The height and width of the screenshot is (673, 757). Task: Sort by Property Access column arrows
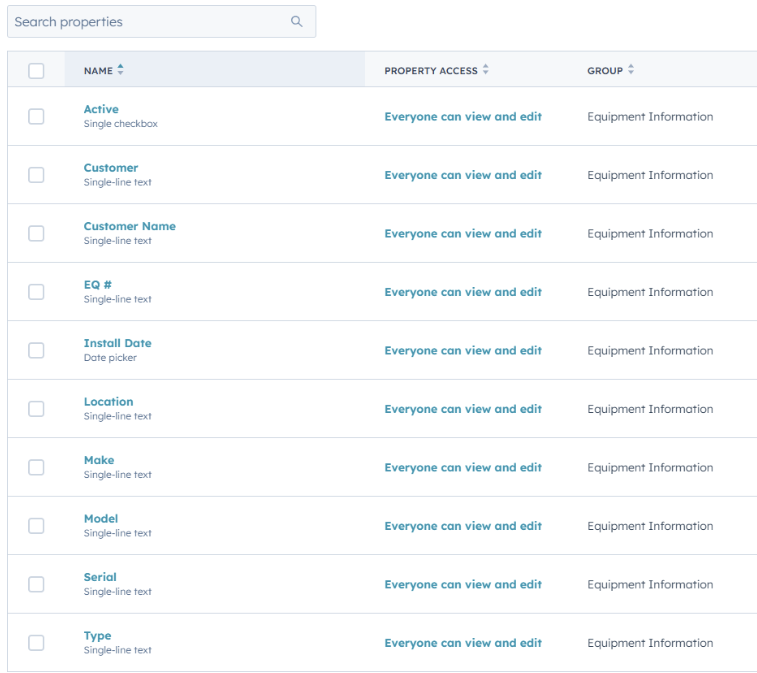(x=486, y=70)
